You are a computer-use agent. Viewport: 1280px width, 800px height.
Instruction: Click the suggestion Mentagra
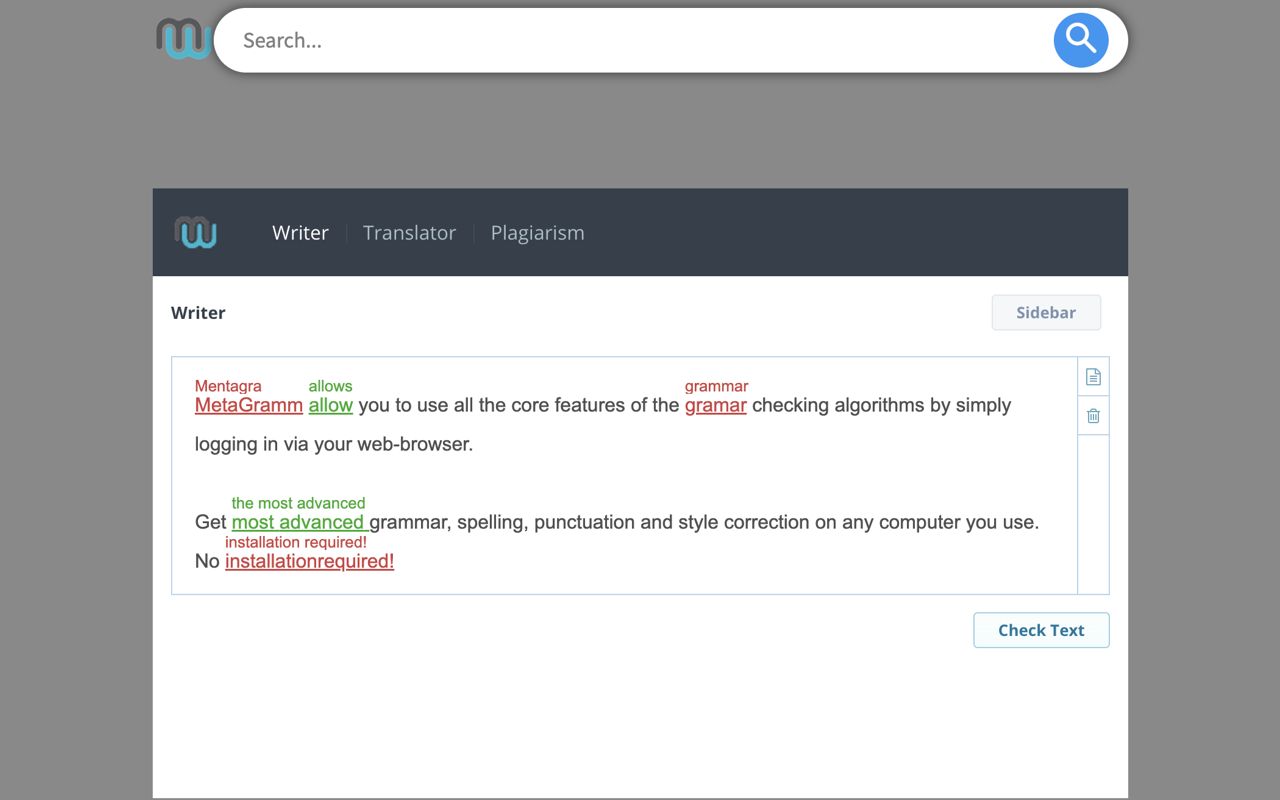228,386
